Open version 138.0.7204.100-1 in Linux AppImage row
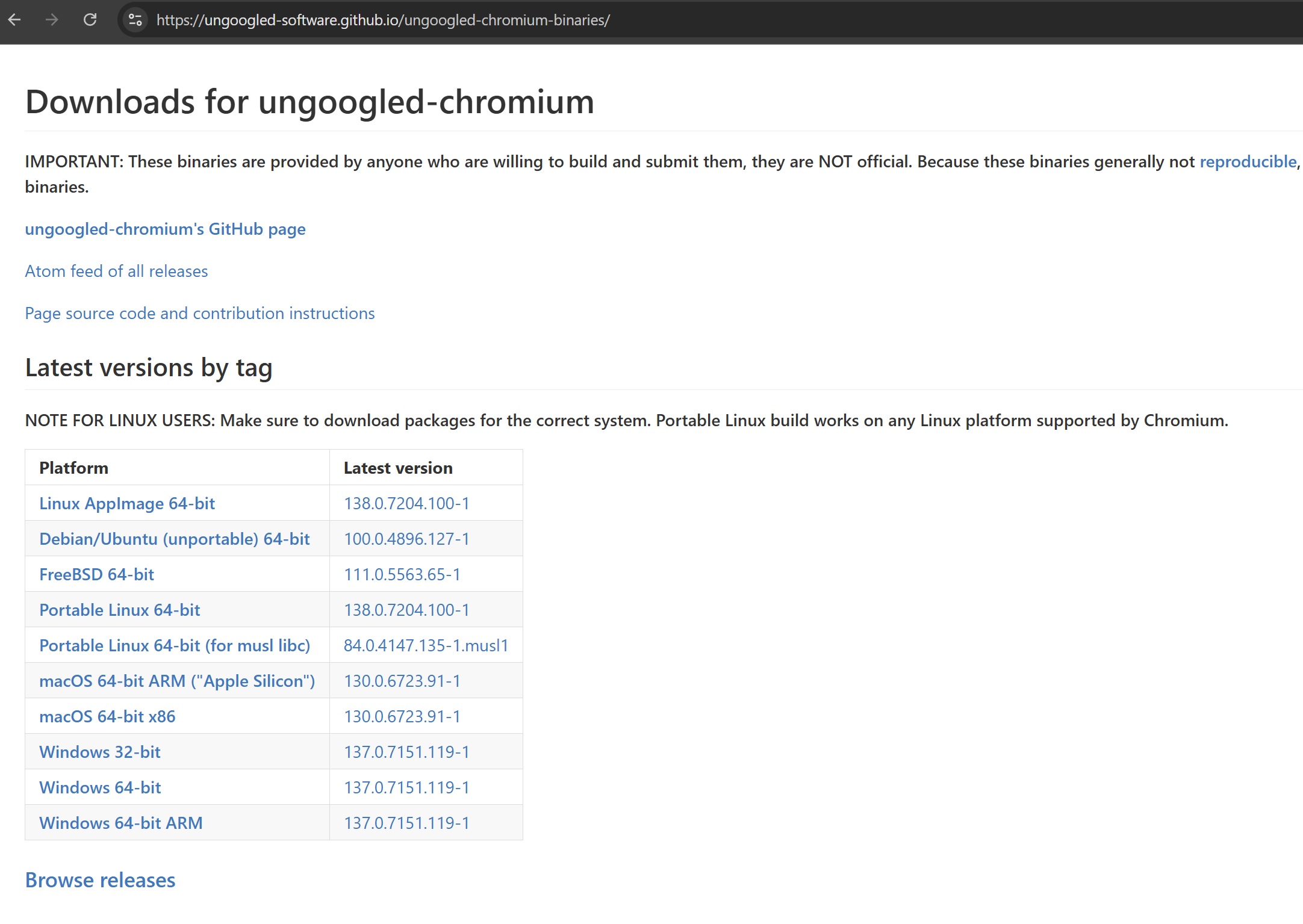Screen dimensions: 1303x924 tap(406, 503)
